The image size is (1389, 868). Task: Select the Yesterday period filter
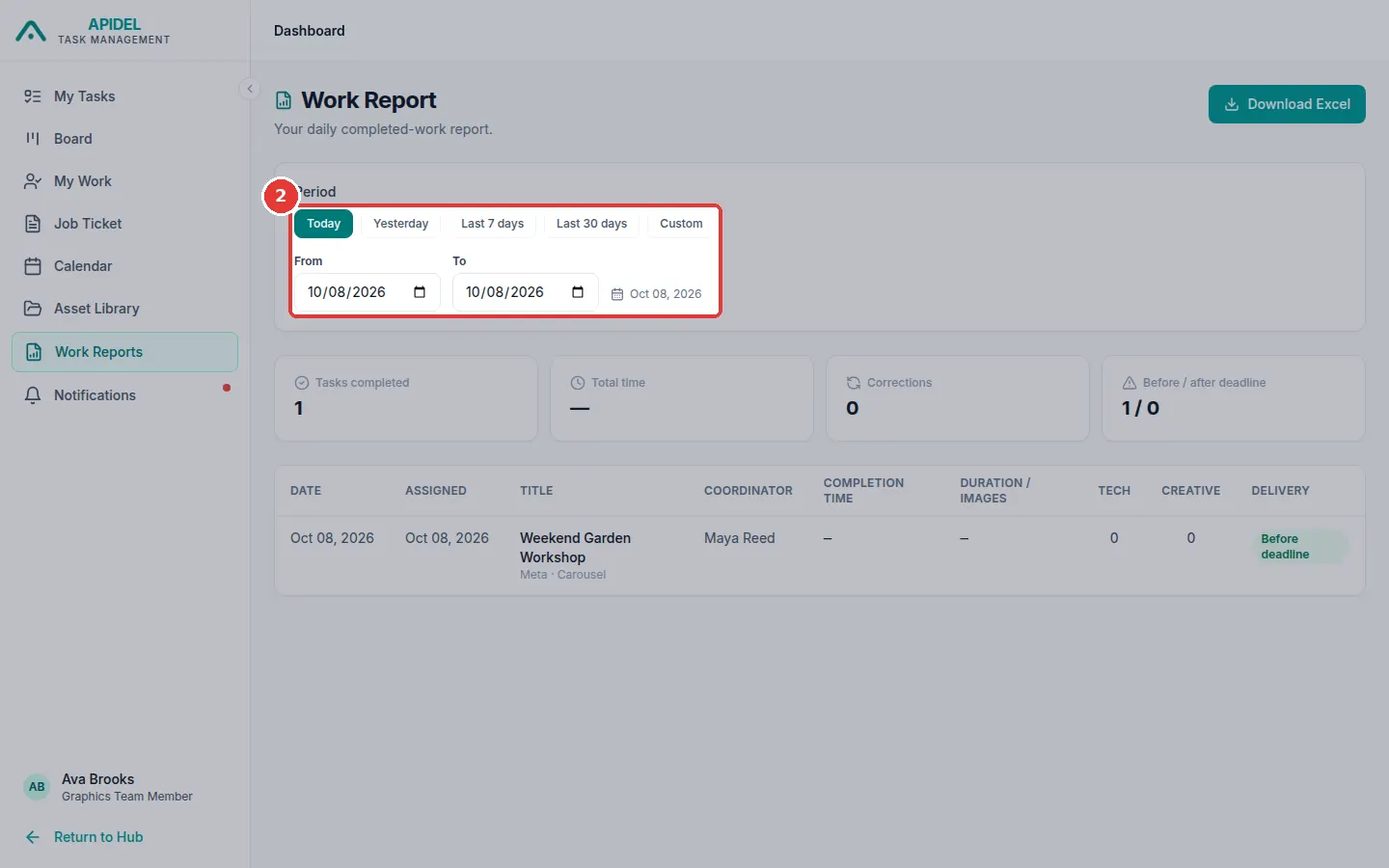pyautogui.click(x=401, y=224)
